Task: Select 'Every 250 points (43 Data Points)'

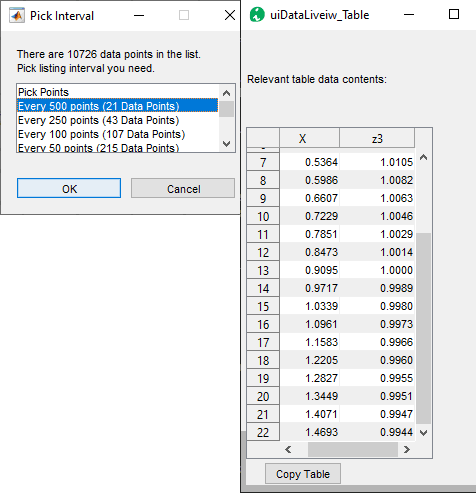Action: click(x=117, y=120)
